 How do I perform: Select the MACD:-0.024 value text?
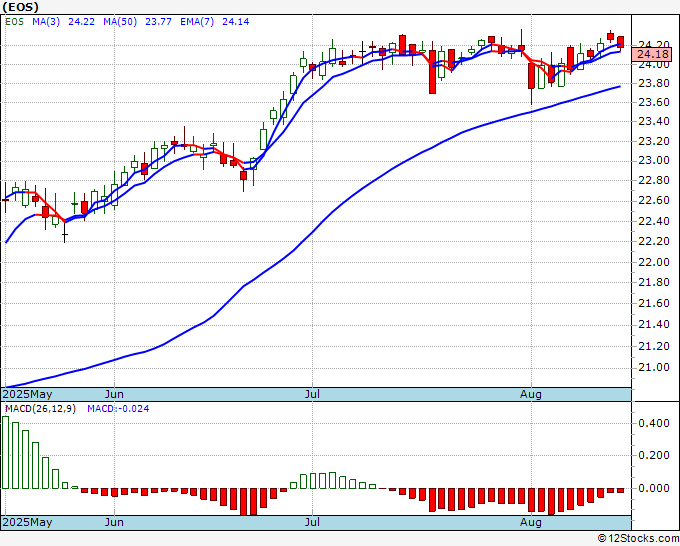(x=118, y=409)
